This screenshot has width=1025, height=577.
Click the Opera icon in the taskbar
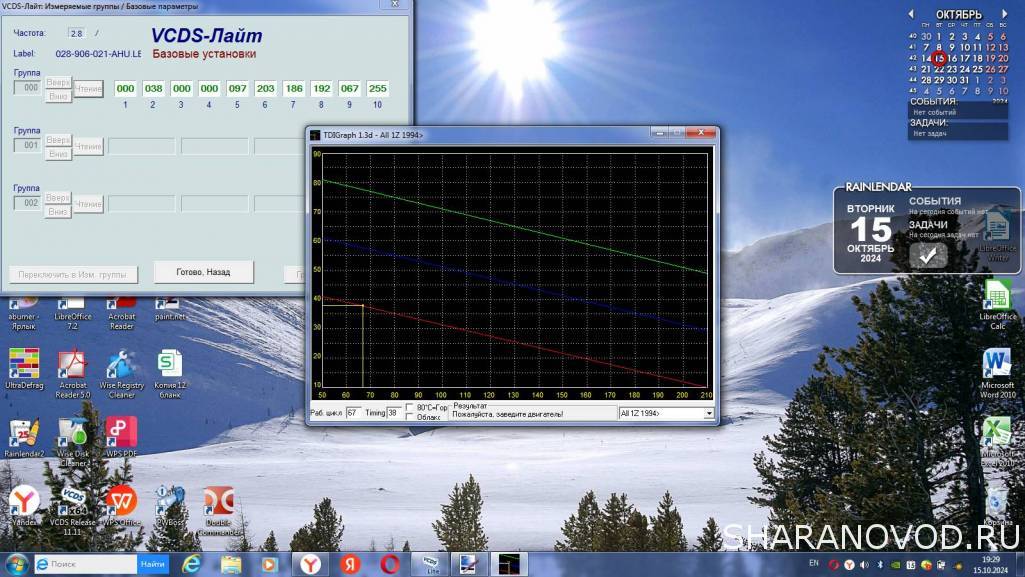(x=390, y=564)
